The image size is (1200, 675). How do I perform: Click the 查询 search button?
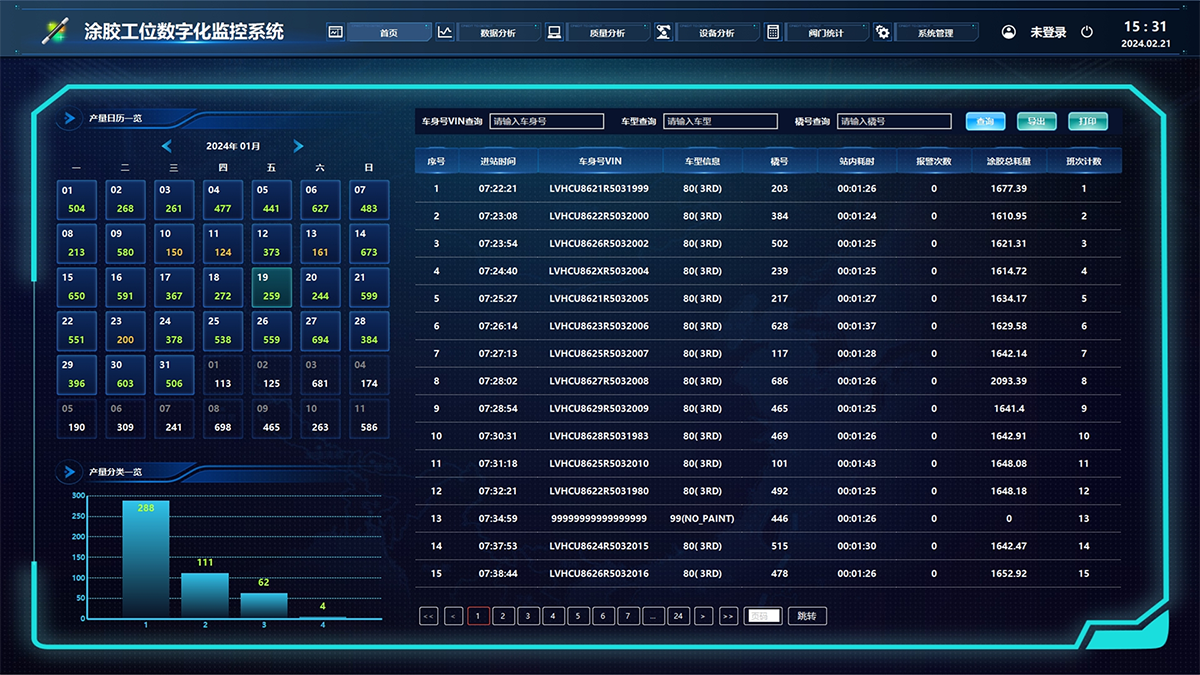985,121
